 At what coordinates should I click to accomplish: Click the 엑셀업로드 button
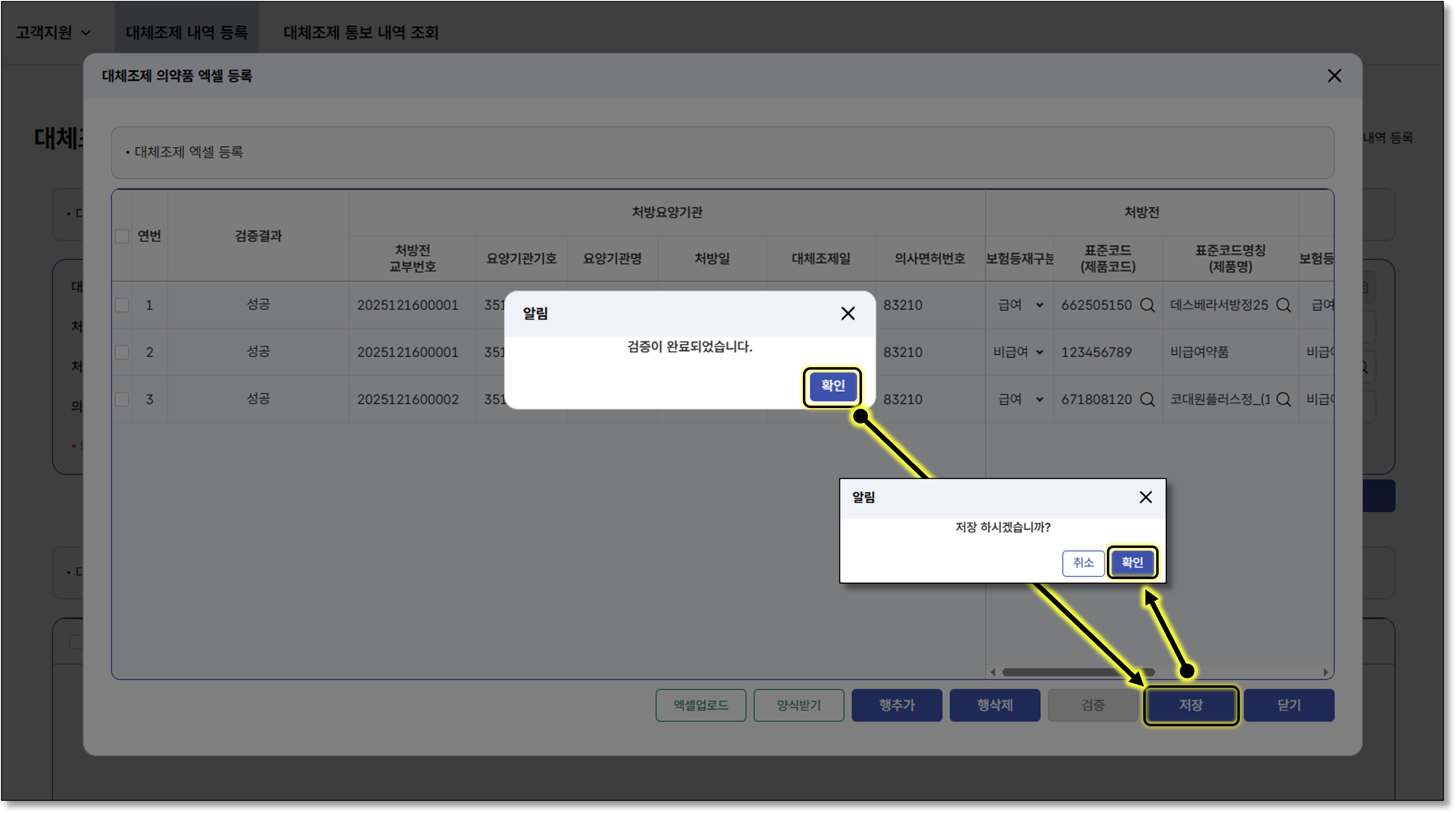coord(700,705)
